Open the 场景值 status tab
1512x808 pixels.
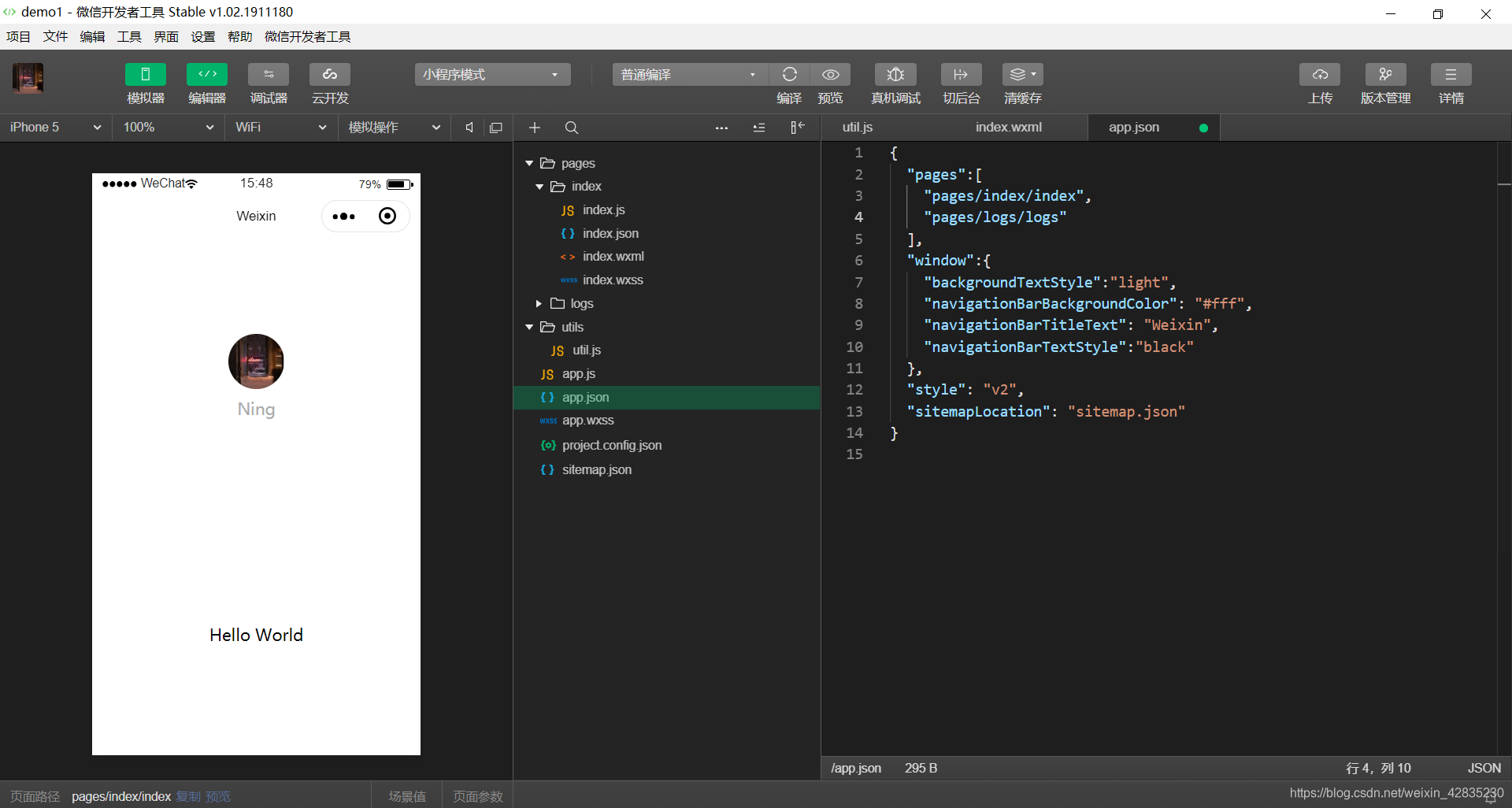pos(407,796)
